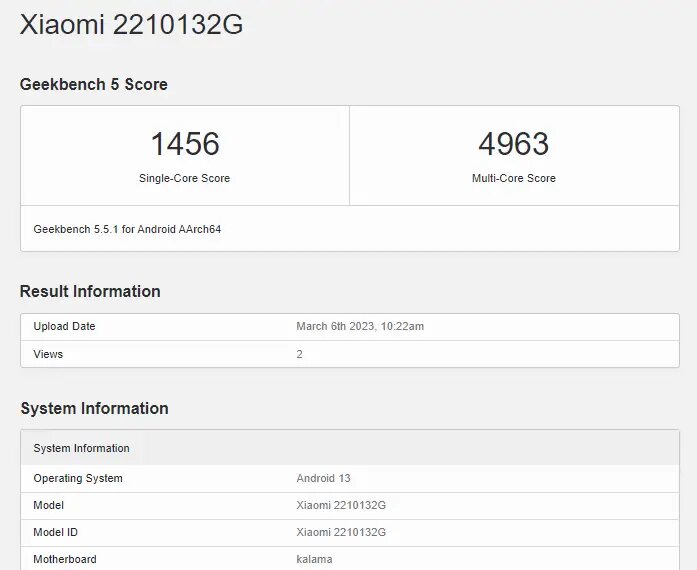This screenshot has width=697, height=570.
Task: Click the Geekbench 5 Score heading
Action: 94,84
